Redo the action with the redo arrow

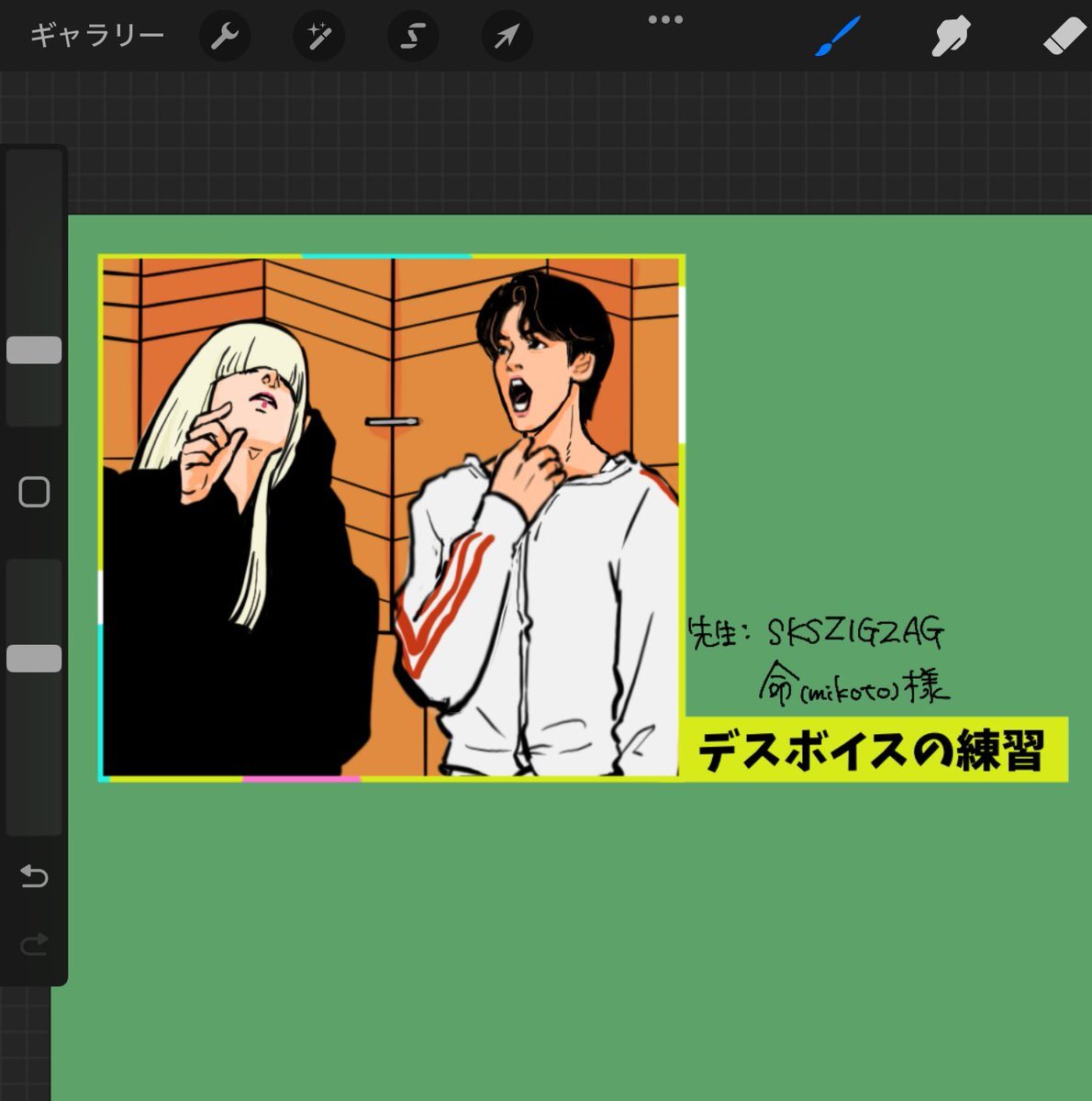click(34, 943)
